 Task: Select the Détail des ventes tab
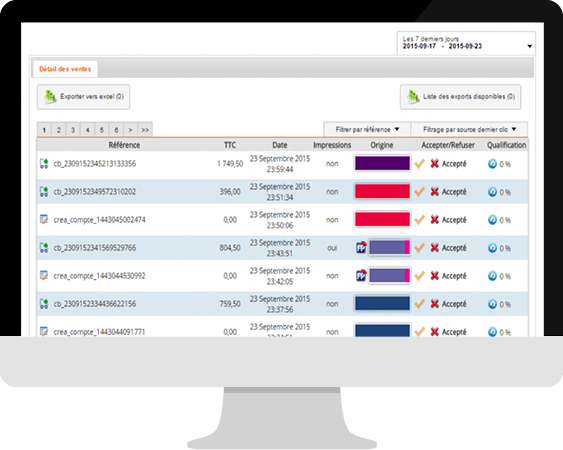click(x=65, y=69)
